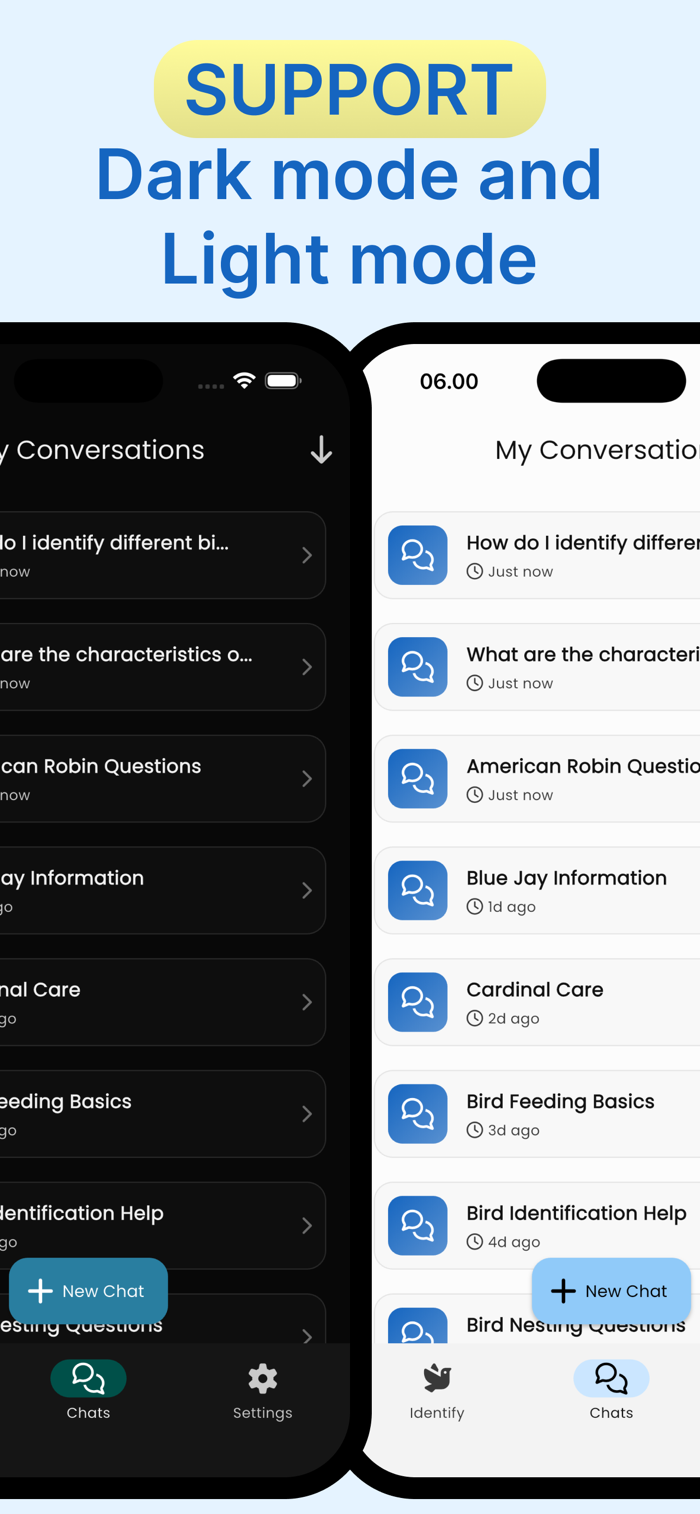Tap chat icon beside 'Bird Nesting Questions'
The image size is (700, 1514).
pos(417,1326)
